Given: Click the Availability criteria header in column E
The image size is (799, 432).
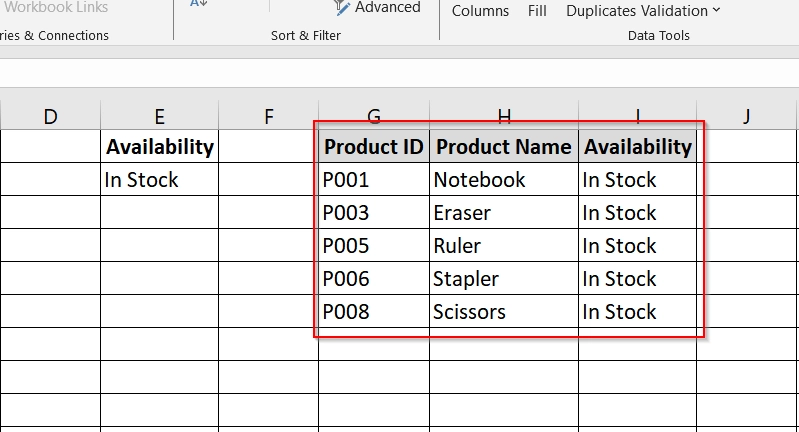Looking at the screenshot, I should tap(159, 146).
